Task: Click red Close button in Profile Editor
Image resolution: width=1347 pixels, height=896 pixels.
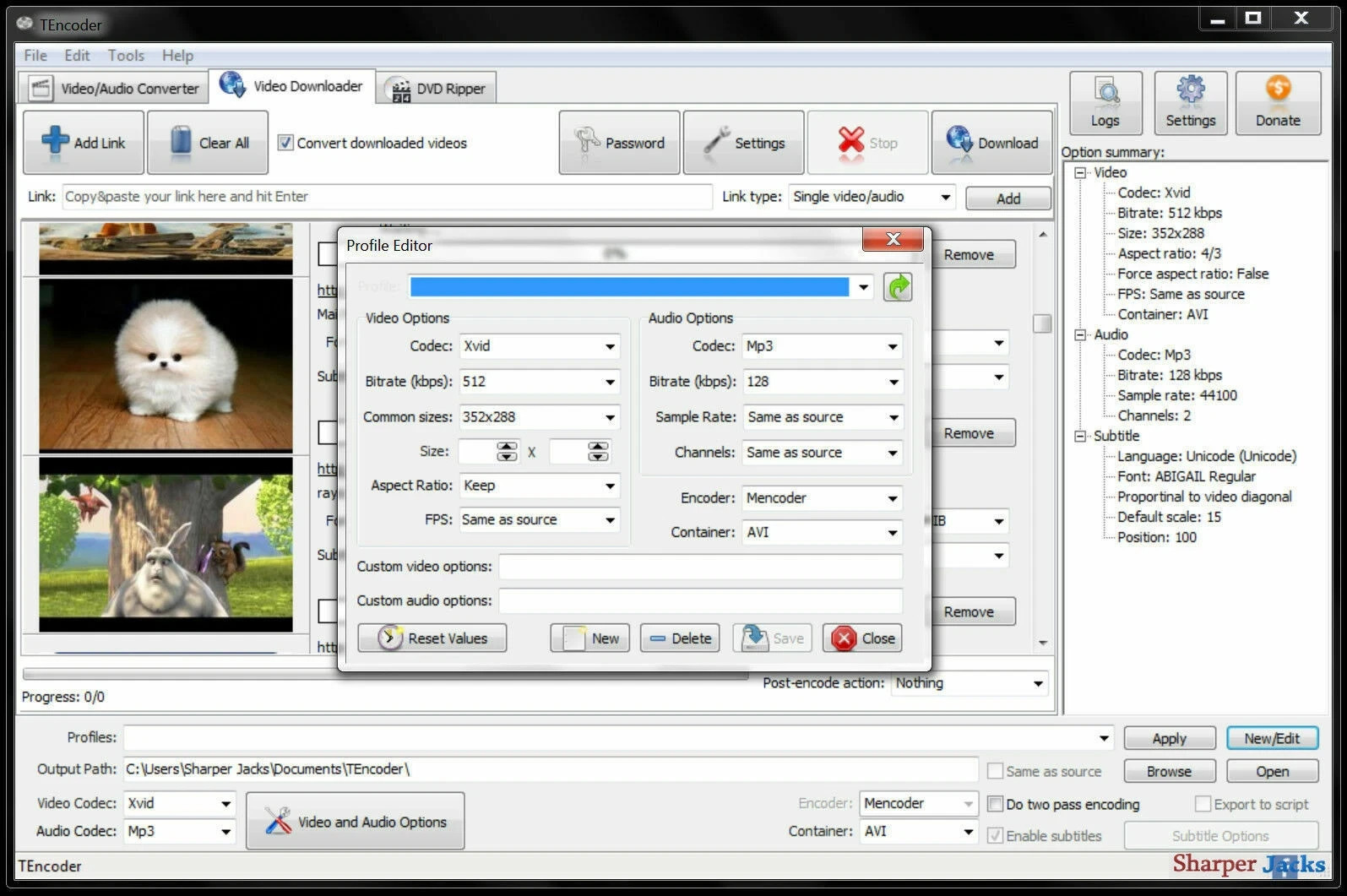Action: [862, 638]
